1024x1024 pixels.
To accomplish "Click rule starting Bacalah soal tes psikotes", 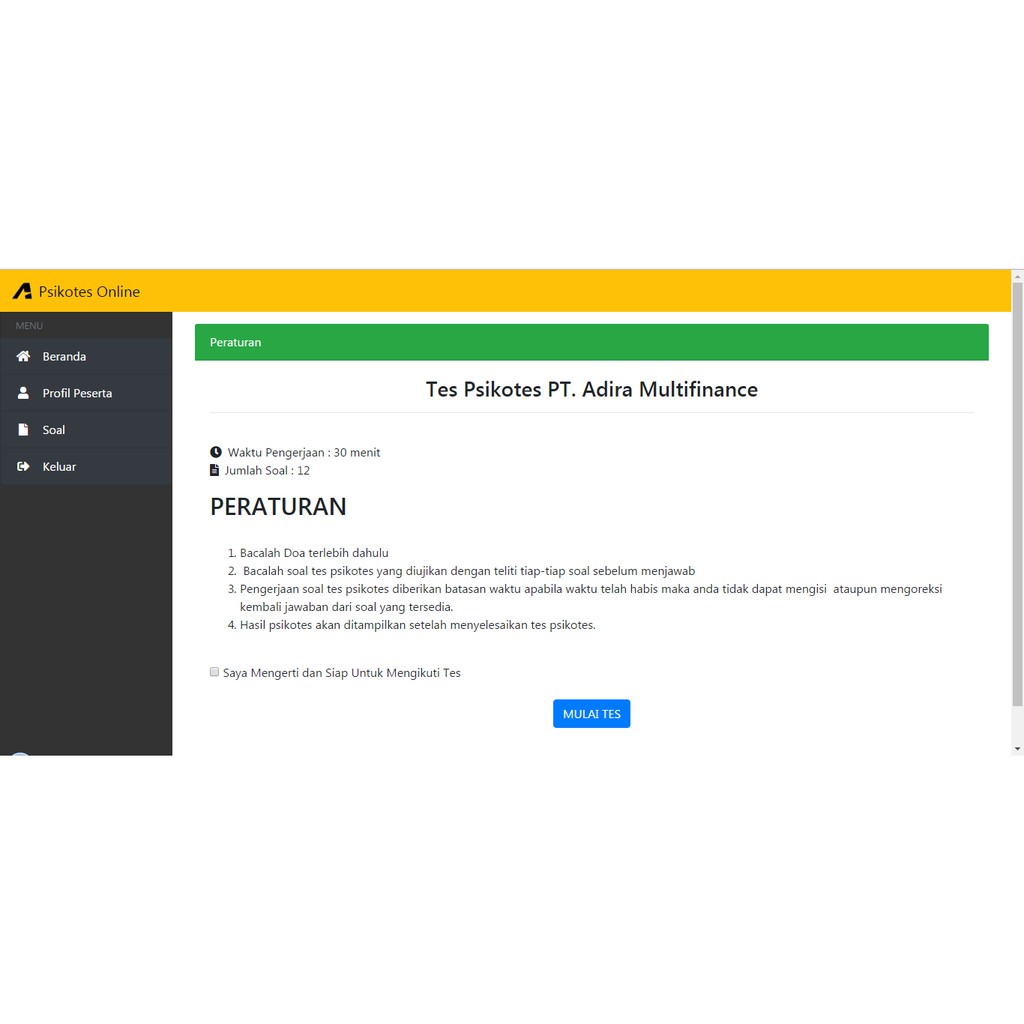I will [x=469, y=571].
